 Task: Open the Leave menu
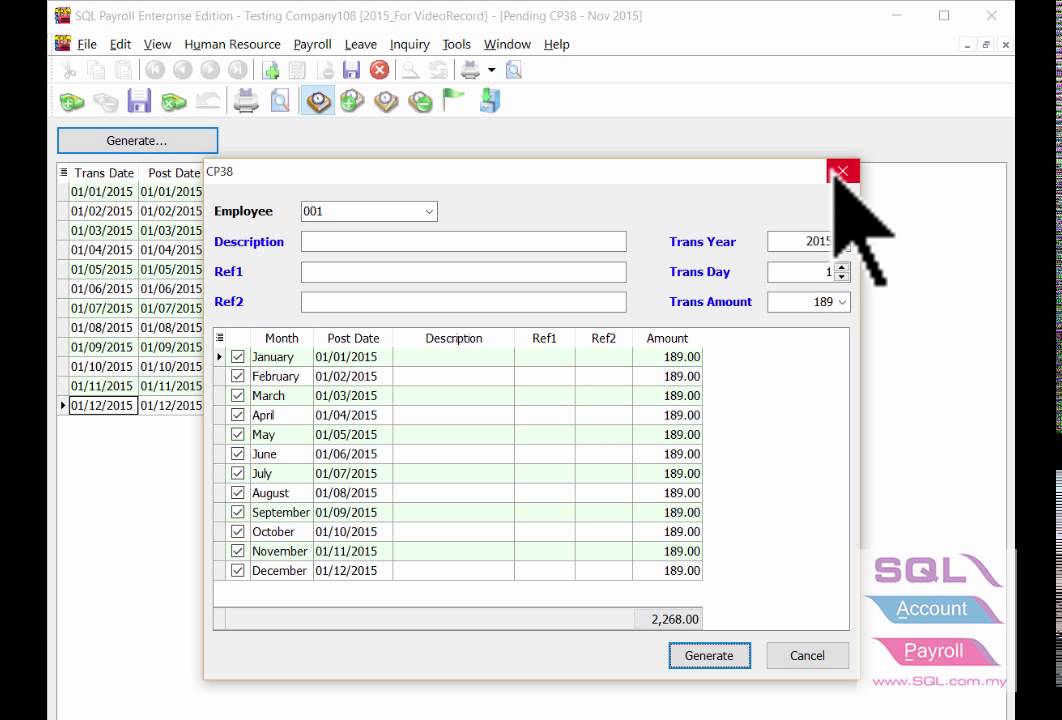(x=360, y=44)
